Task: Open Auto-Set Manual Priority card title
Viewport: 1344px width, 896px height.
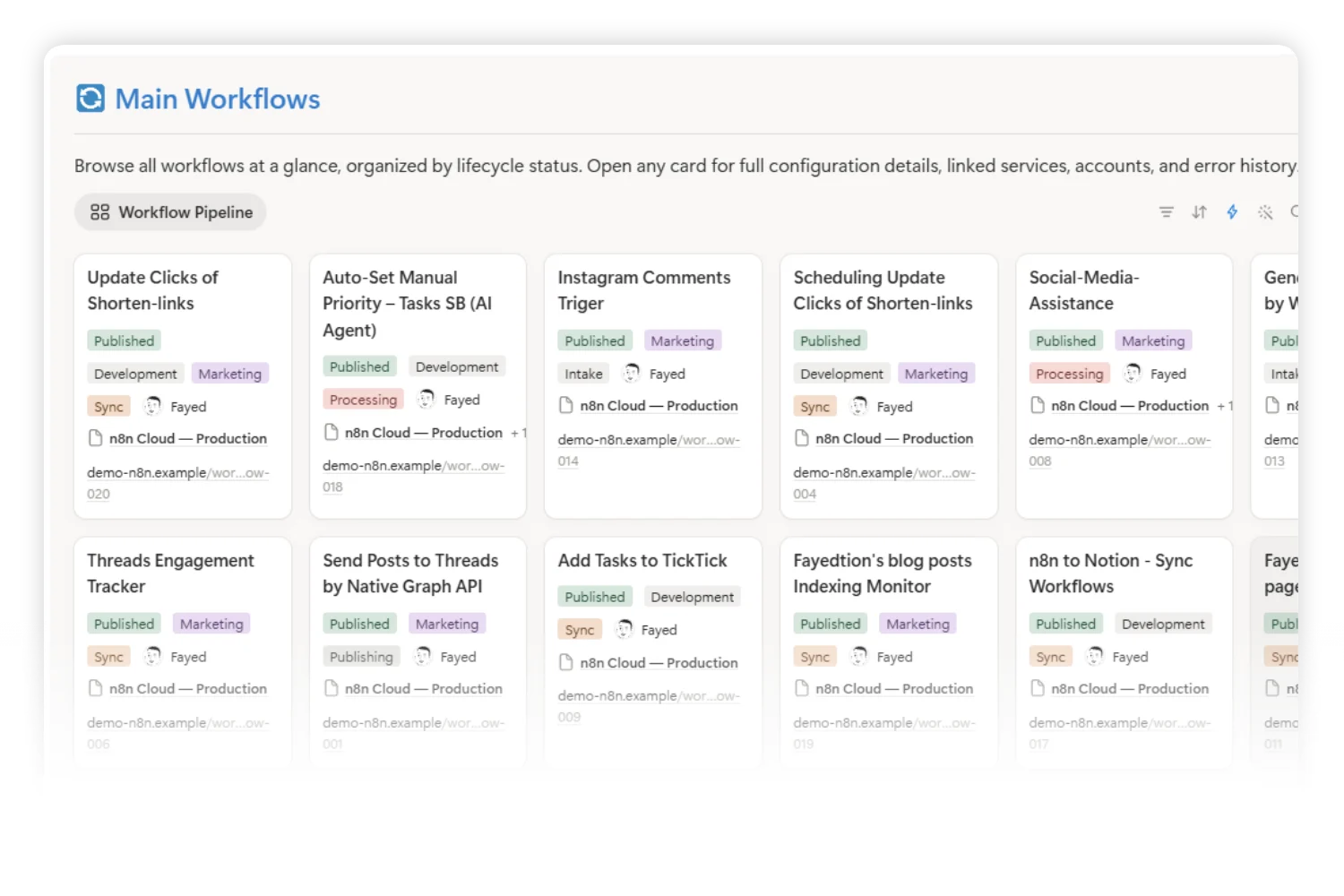Action: tap(408, 304)
